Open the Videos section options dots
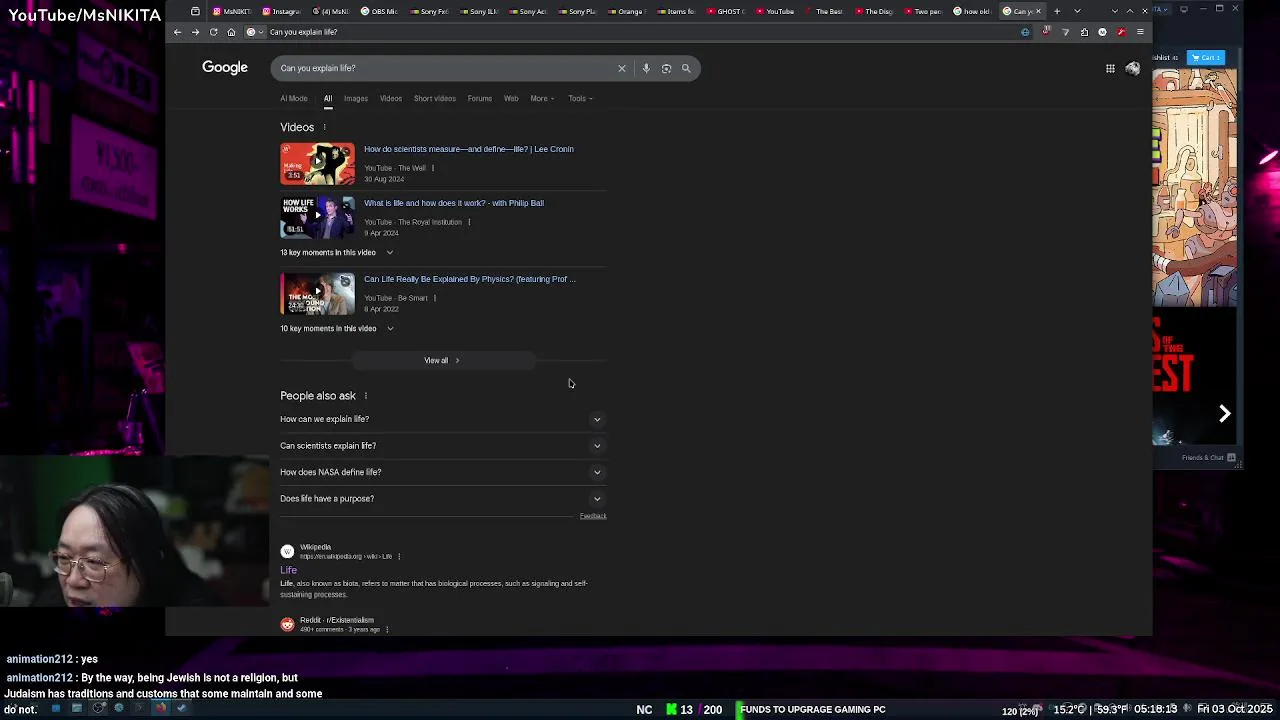This screenshot has height=720, width=1280. [x=324, y=127]
